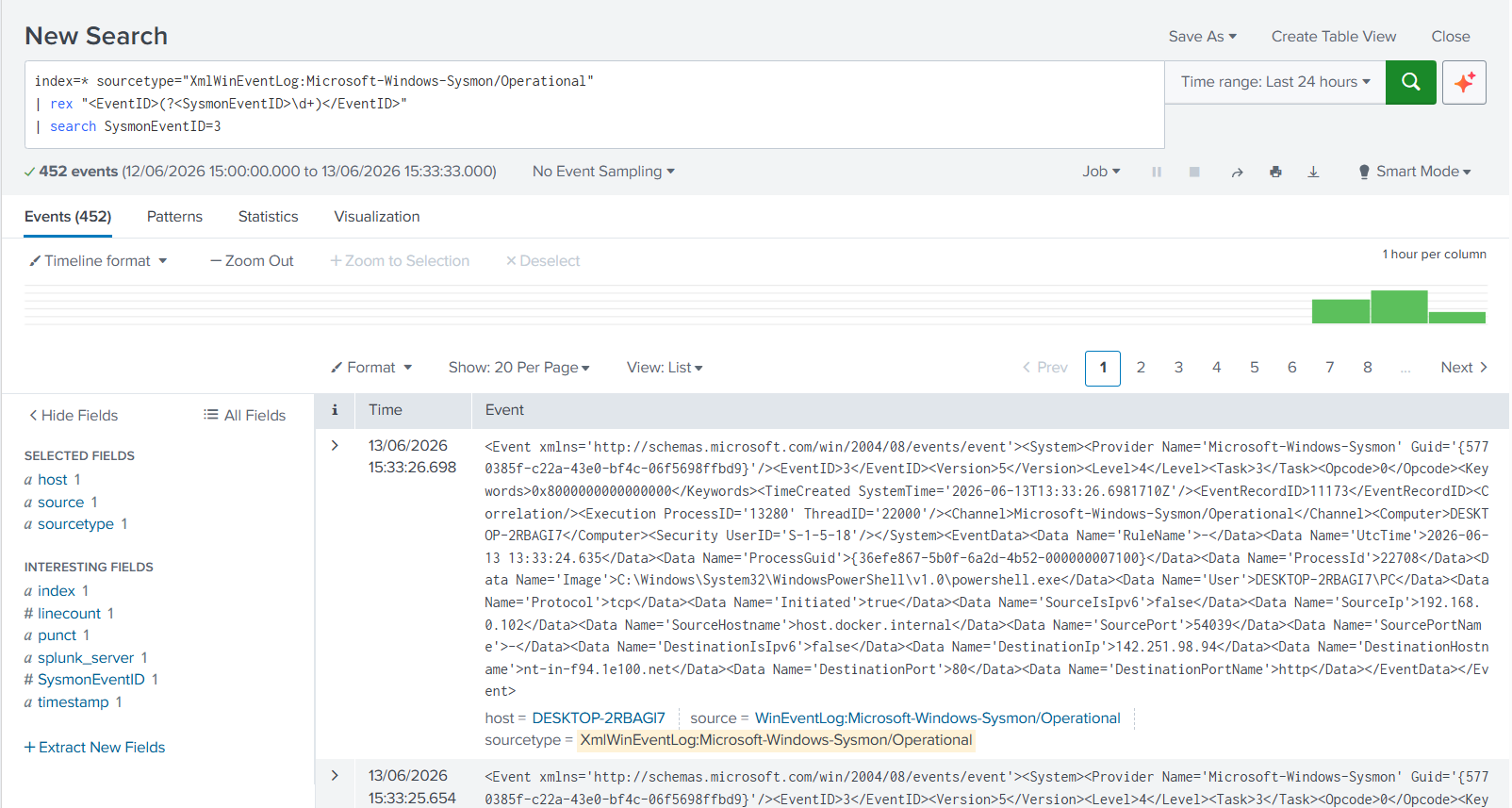1512x808 pixels.
Task: Go to results page 7
Action: [x=1329, y=368]
